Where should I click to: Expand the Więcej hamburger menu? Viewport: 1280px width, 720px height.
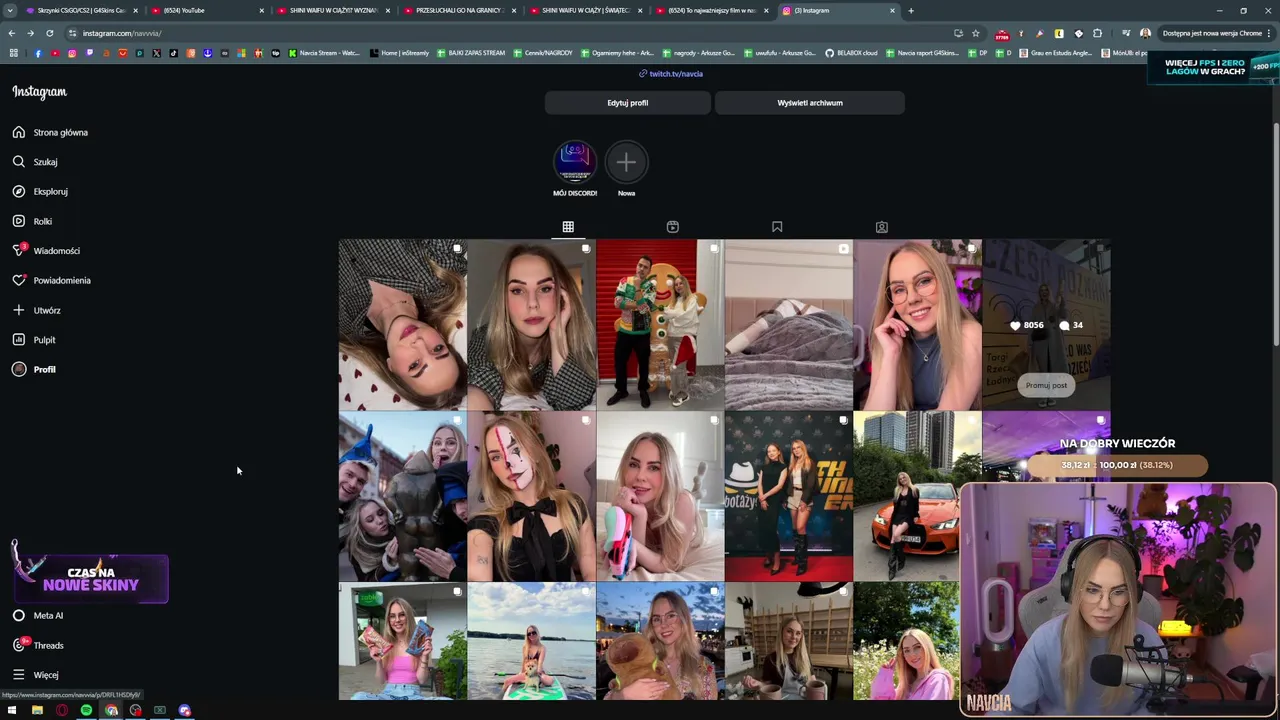pos(35,675)
